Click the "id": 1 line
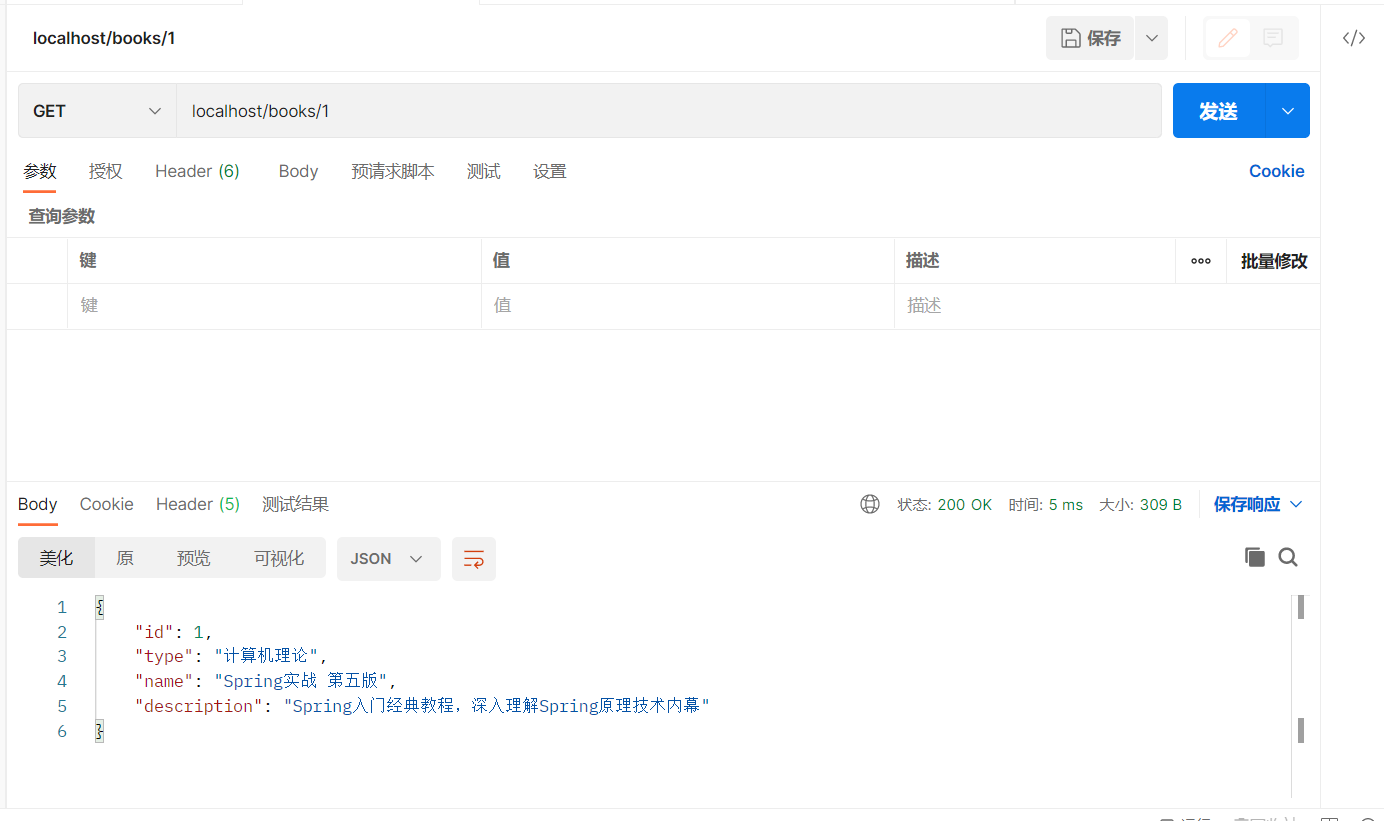 [x=174, y=632]
